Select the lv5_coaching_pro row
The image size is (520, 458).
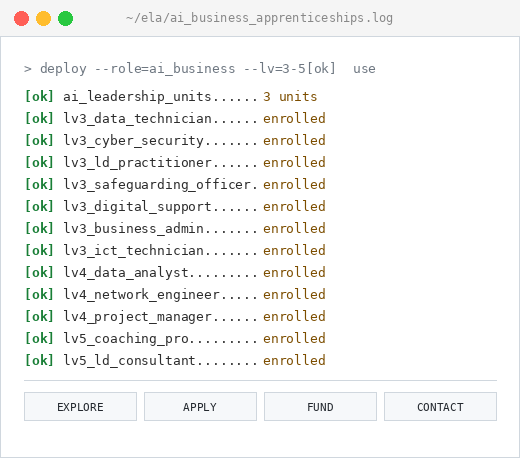pyautogui.click(x=175, y=339)
